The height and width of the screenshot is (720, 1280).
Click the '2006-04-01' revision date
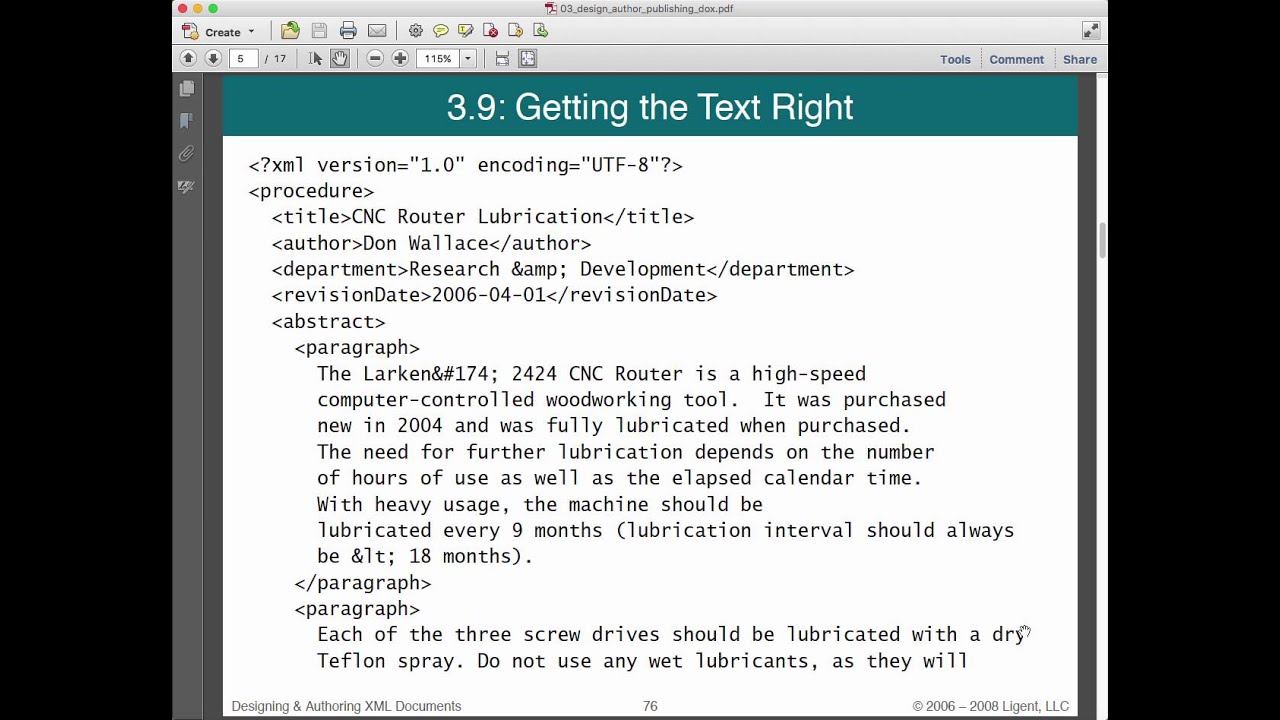(x=489, y=295)
